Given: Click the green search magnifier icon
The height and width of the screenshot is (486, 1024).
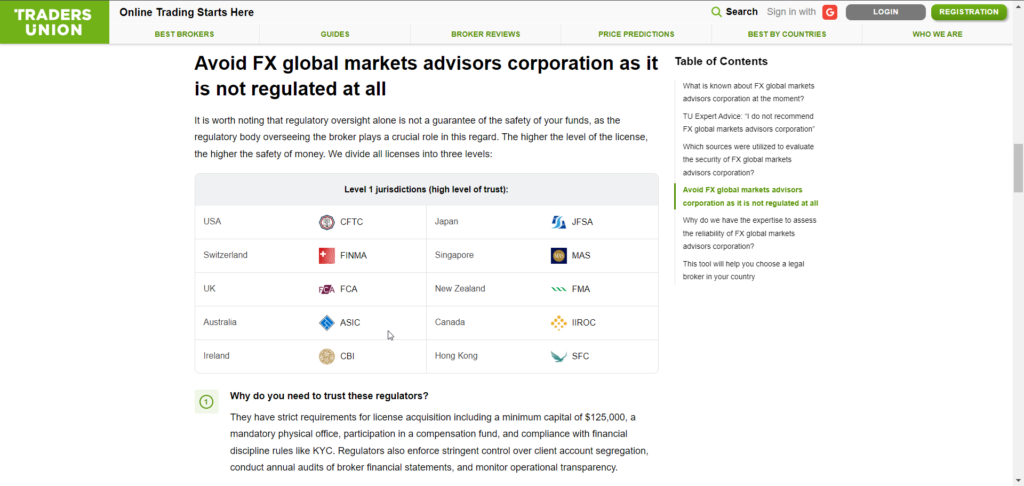Looking at the screenshot, I should click(716, 12).
